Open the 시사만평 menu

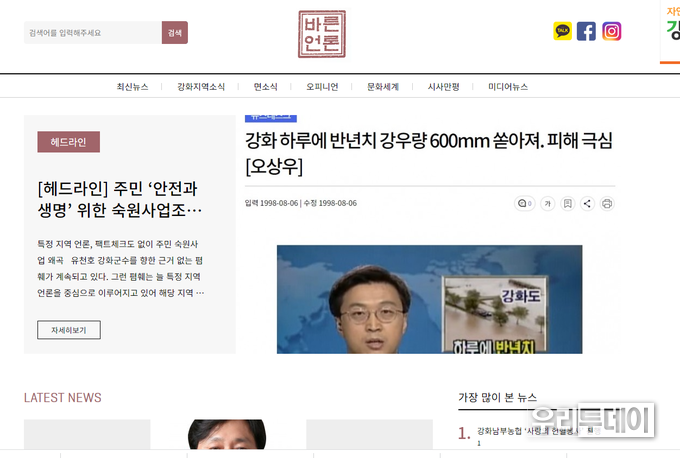click(443, 87)
